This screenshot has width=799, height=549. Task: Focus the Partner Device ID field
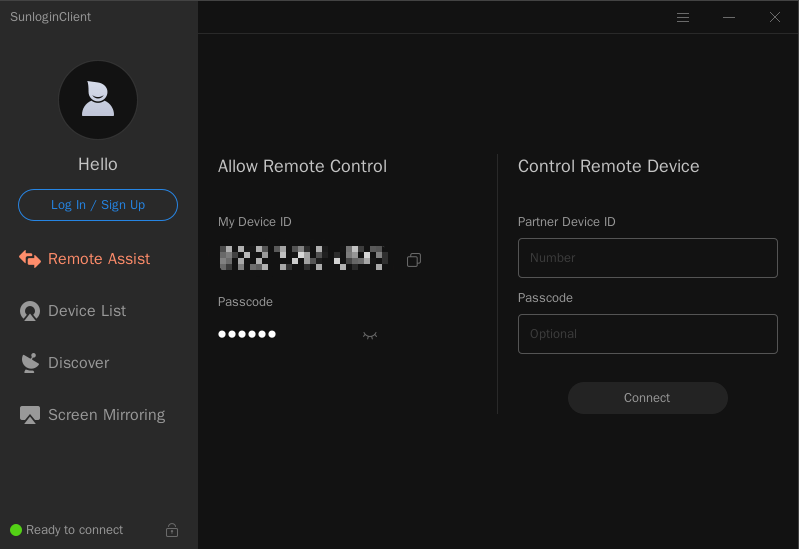pyautogui.click(x=648, y=258)
